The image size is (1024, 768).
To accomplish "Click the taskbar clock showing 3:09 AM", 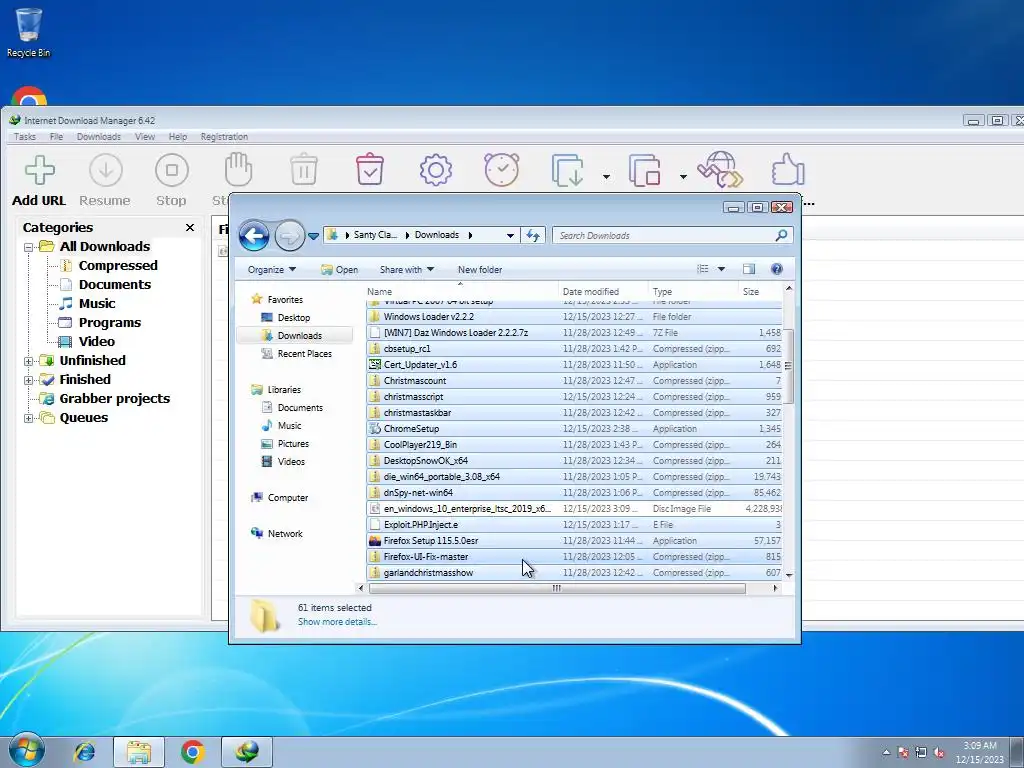I will tap(980, 752).
